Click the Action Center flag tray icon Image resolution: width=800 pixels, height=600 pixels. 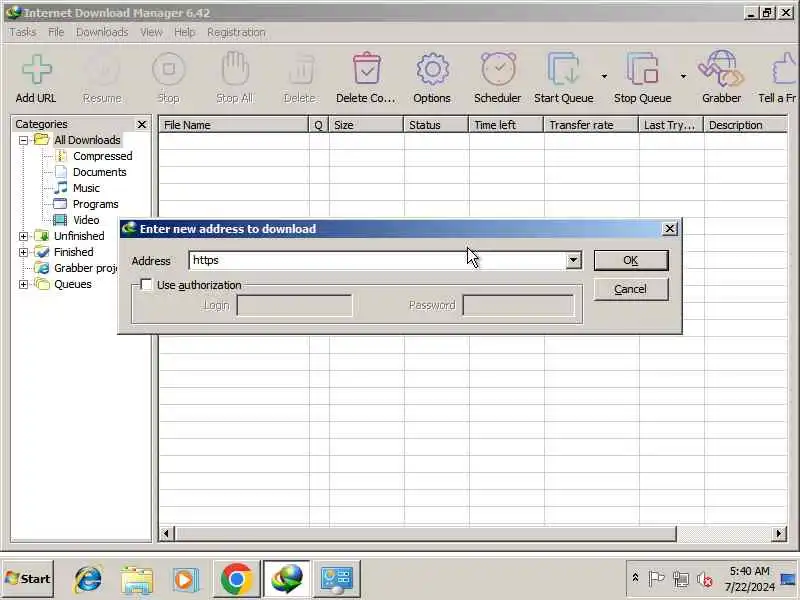click(x=656, y=579)
